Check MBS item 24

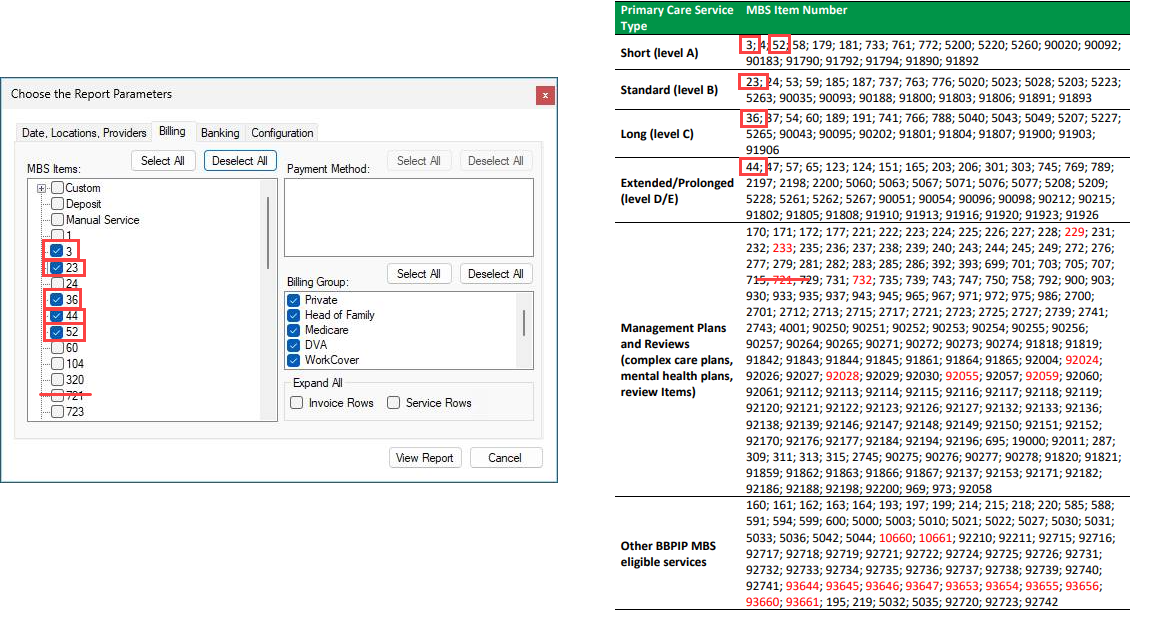pyautogui.click(x=58, y=283)
